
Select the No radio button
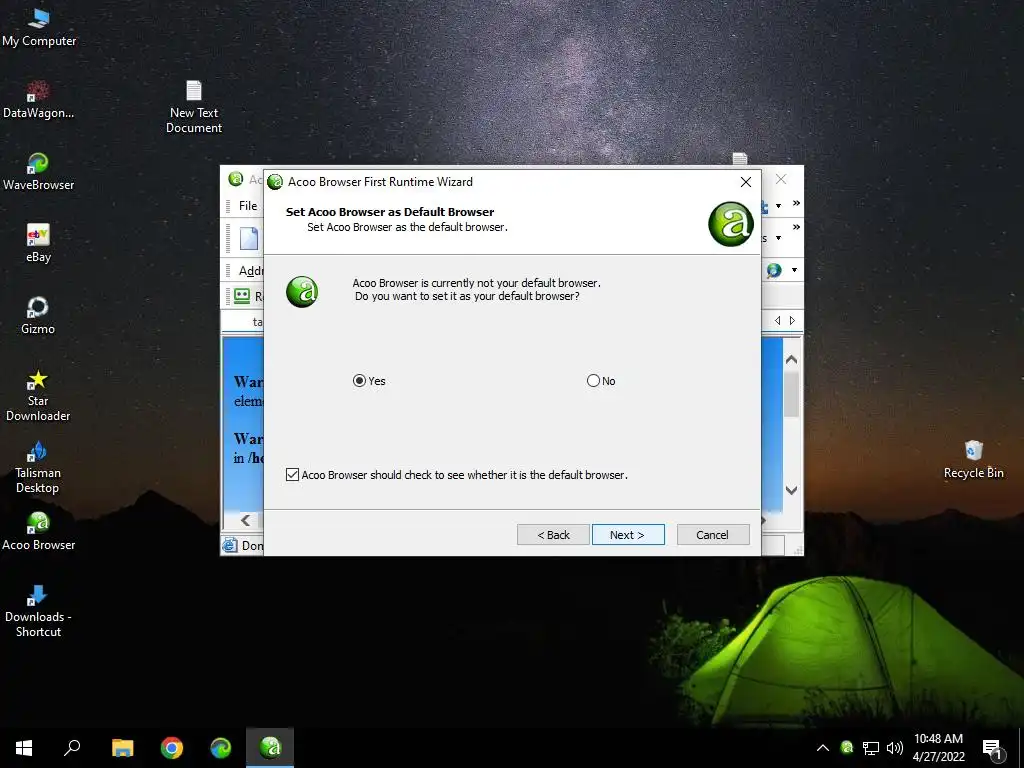[x=593, y=381]
